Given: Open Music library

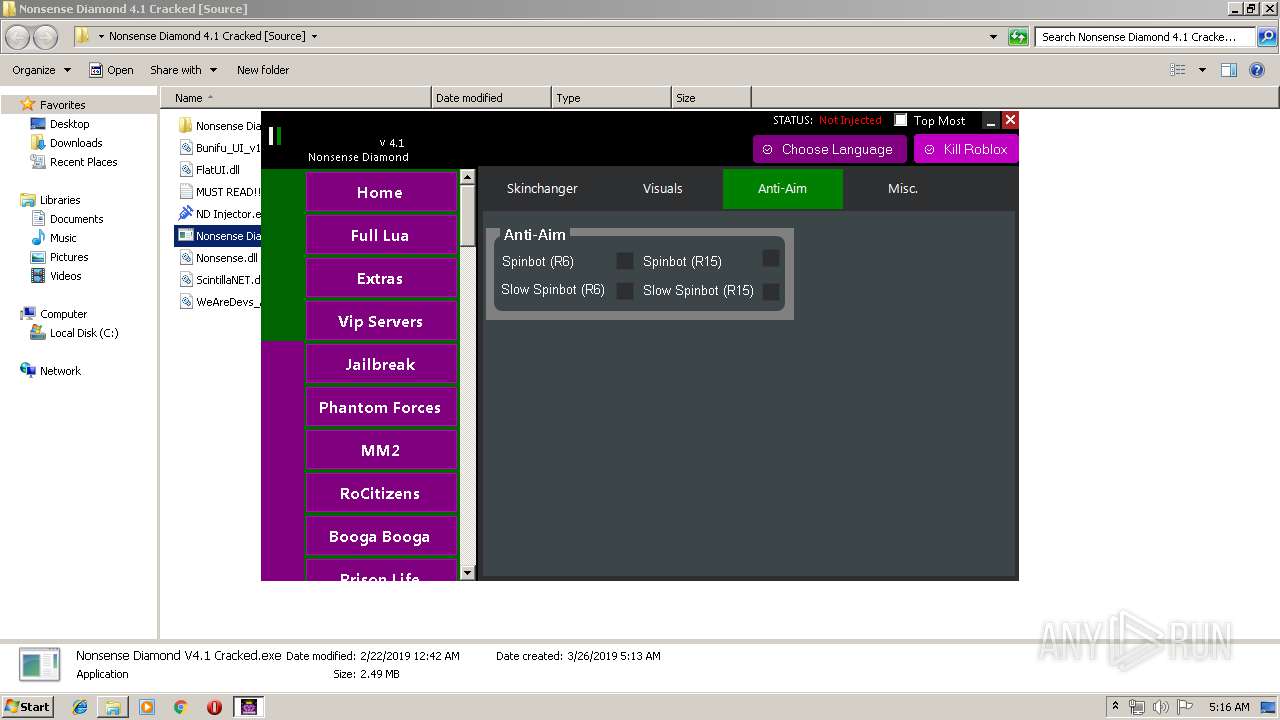Looking at the screenshot, I should [x=63, y=238].
